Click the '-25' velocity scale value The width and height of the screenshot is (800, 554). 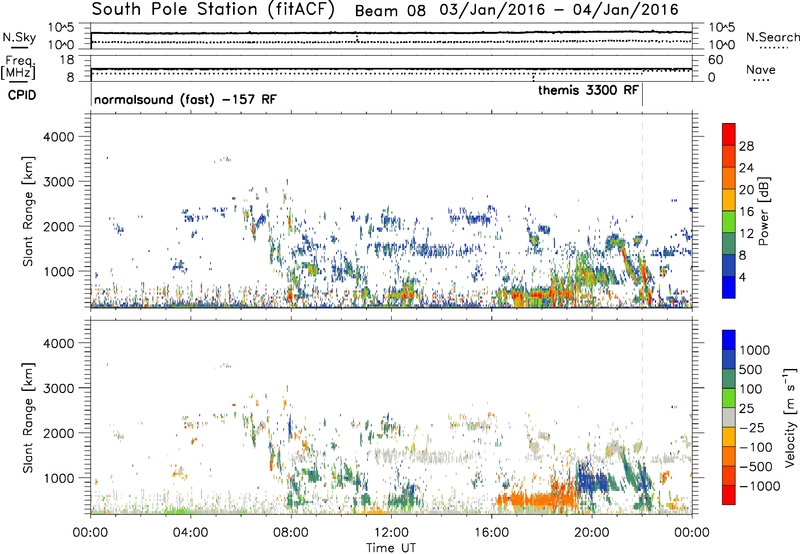(752, 427)
